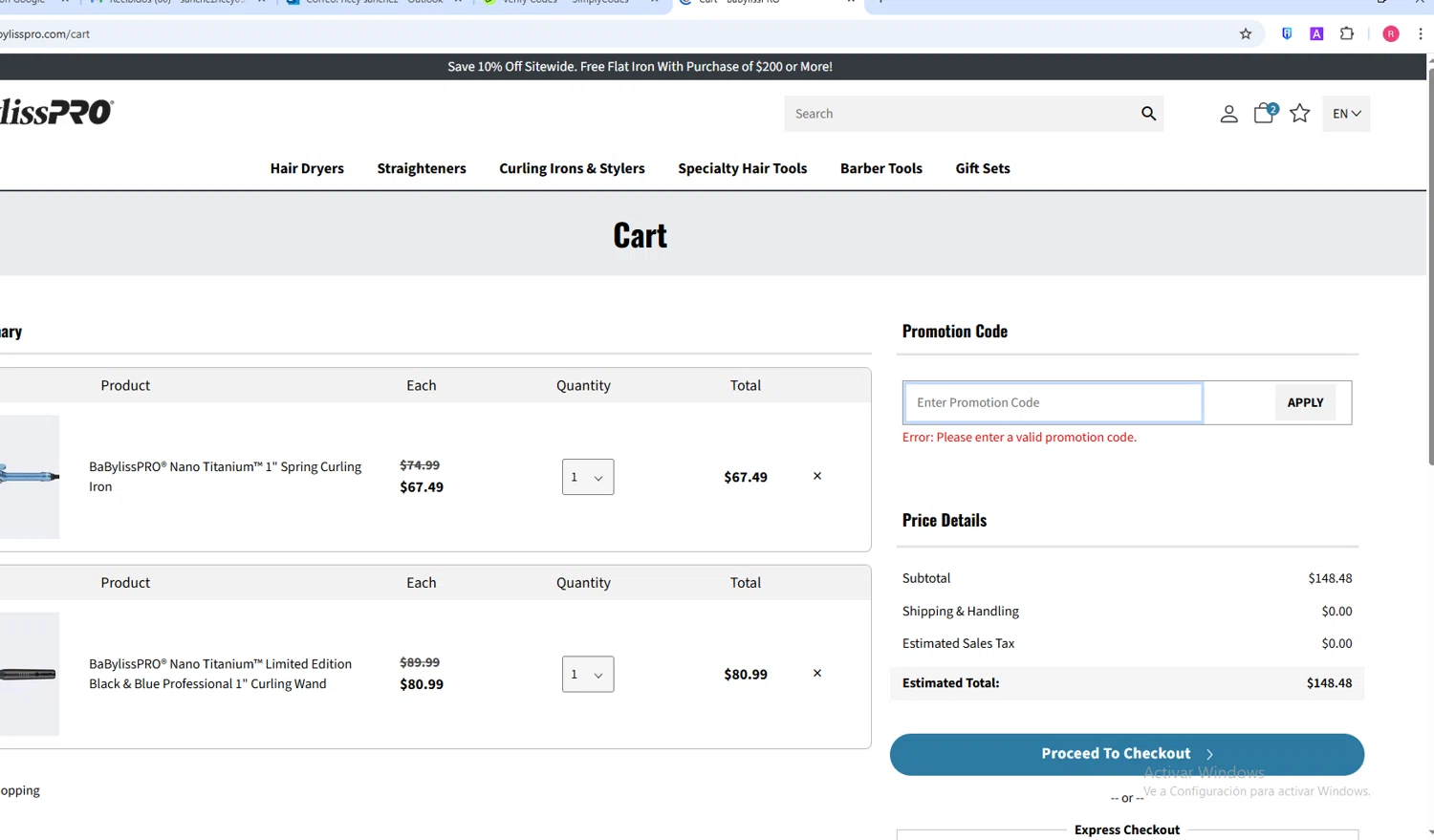Open Curling Irons & Stylers menu
The image size is (1434, 840).
[572, 168]
